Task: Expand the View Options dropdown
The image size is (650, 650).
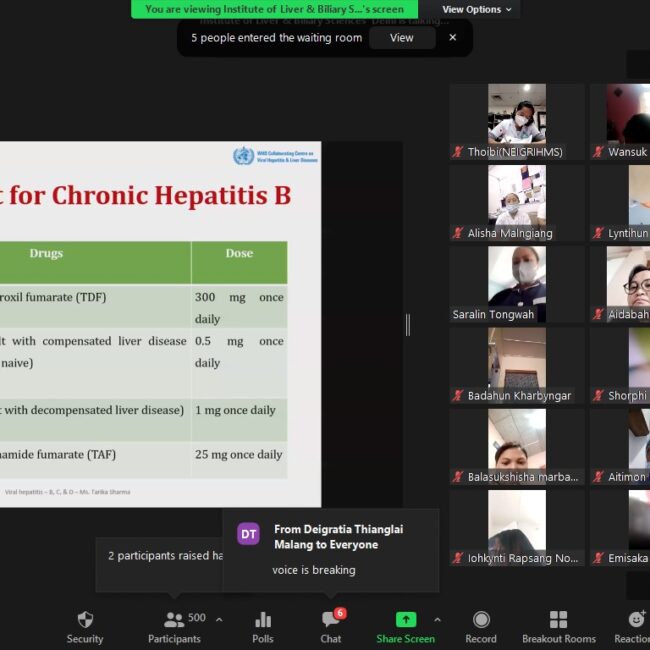Action: point(477,9)
